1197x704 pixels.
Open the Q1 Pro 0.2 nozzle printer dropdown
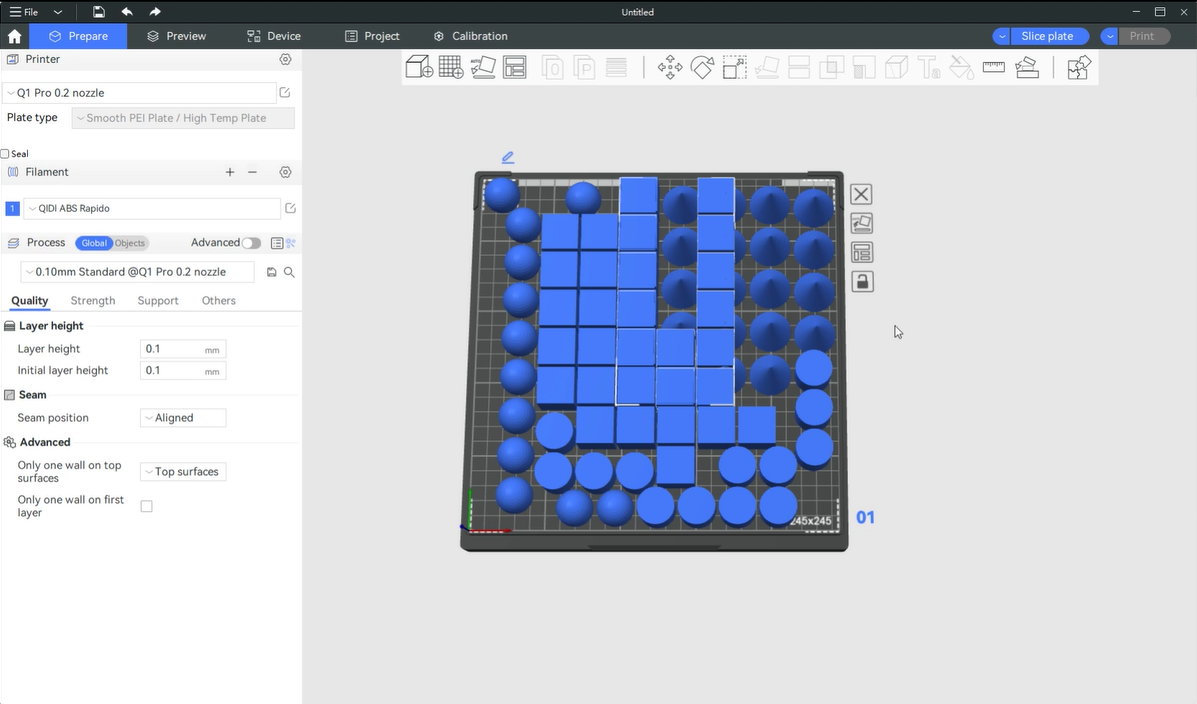tap(140, 93)
